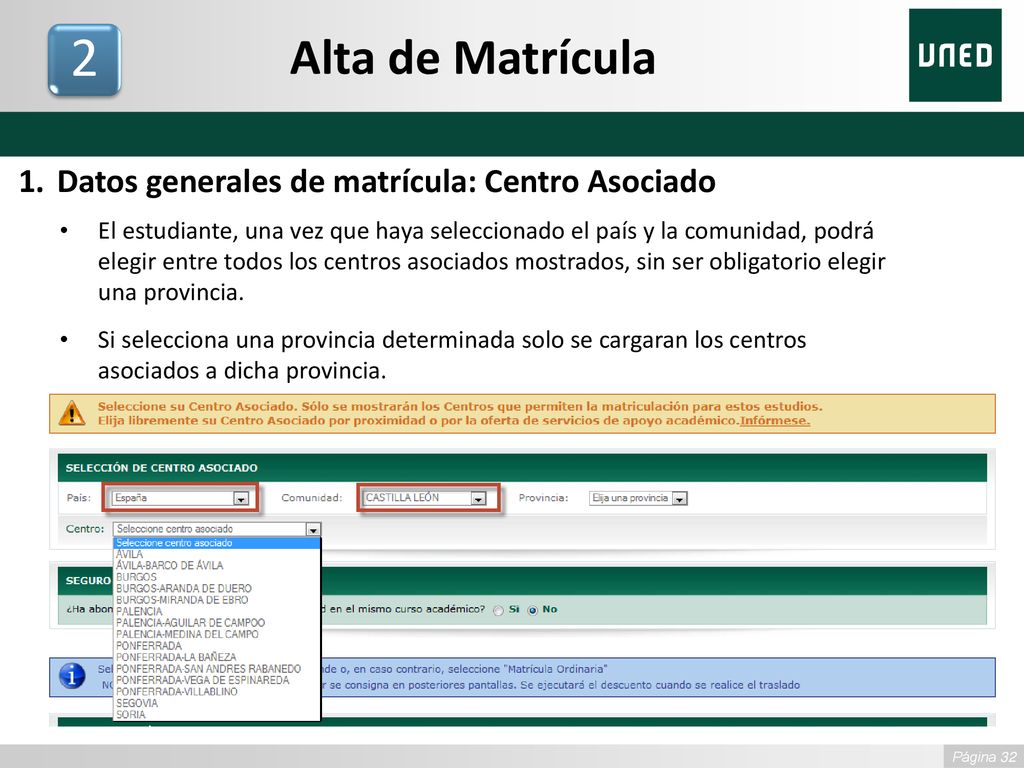Choose ÁVILA from the centro list

[x=217, y=554]
